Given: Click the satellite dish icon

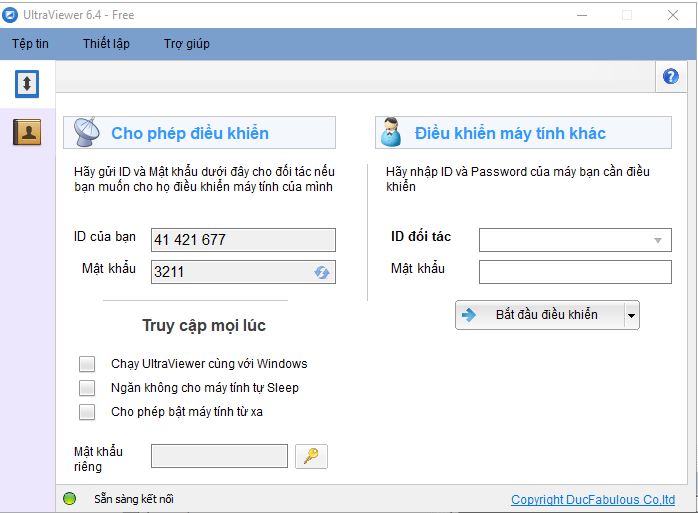Looking at the screenshot, I should [87, 132].
